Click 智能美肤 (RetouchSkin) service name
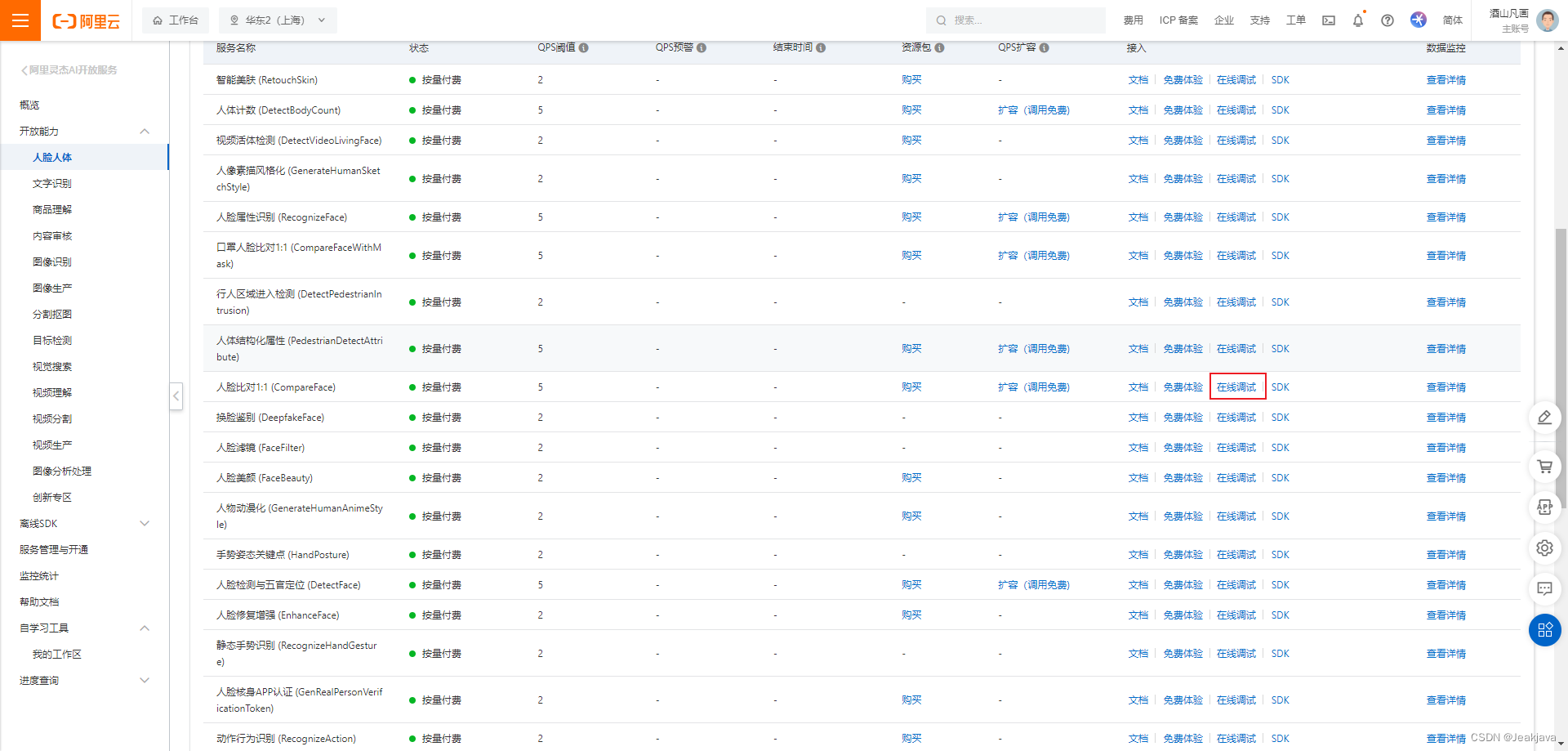1568x751 pixels. (267, 80)
